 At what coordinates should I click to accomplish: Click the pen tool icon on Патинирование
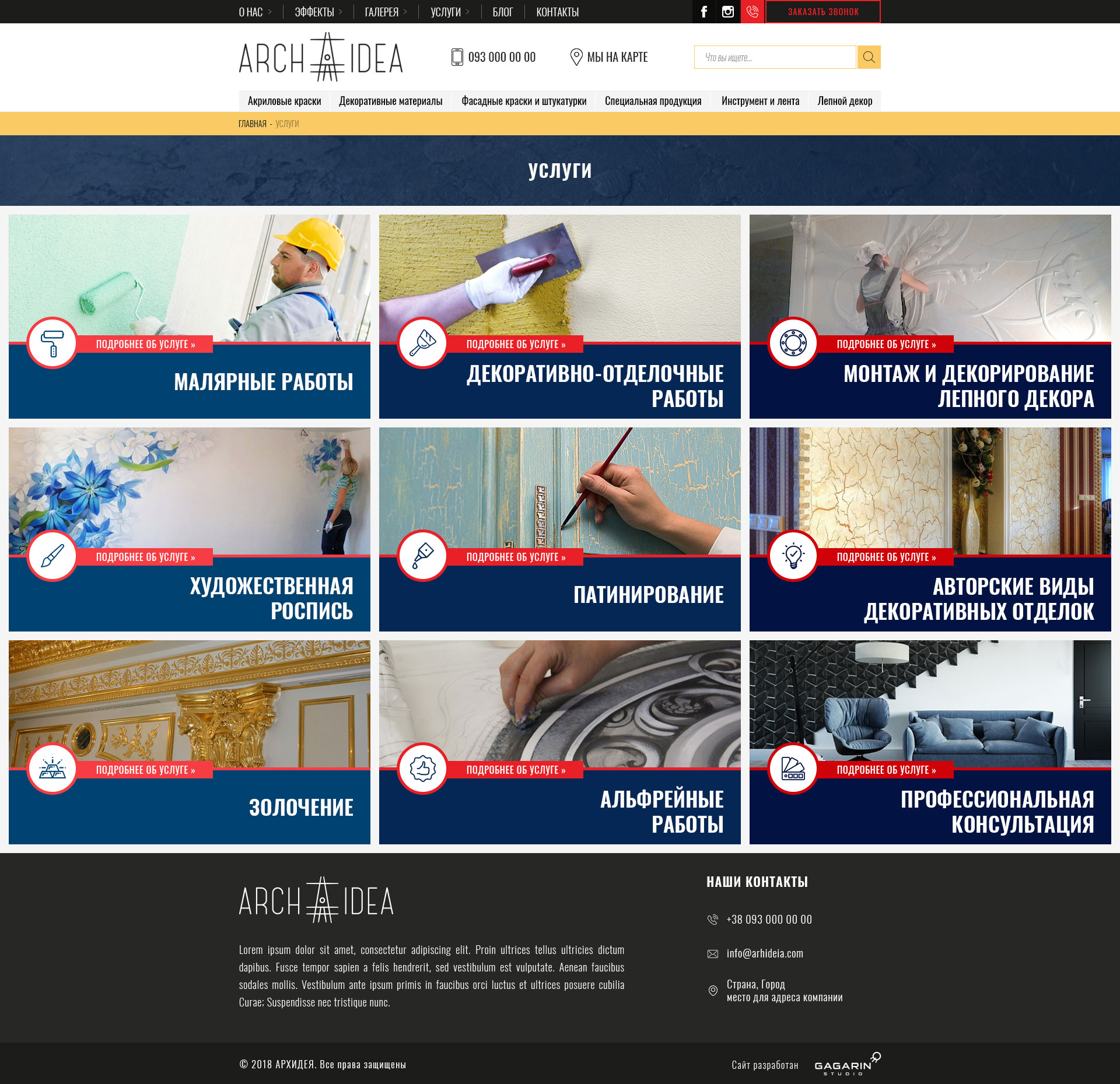[423, 556]
